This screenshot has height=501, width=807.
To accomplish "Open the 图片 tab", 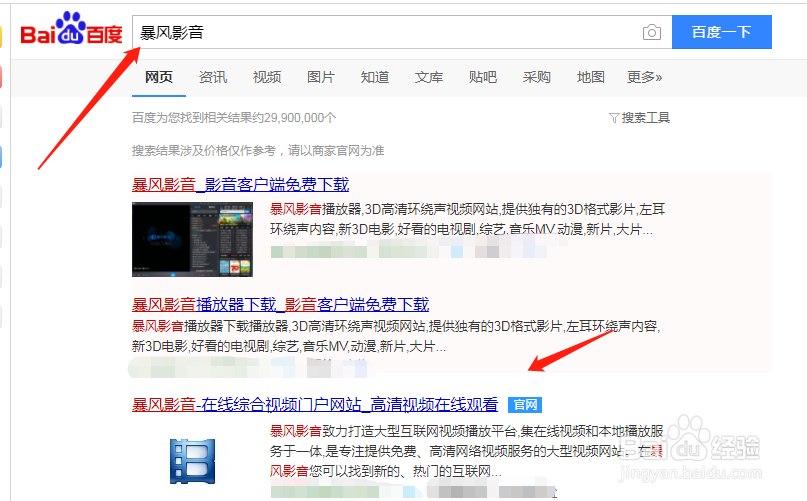I will coord(321,77).
